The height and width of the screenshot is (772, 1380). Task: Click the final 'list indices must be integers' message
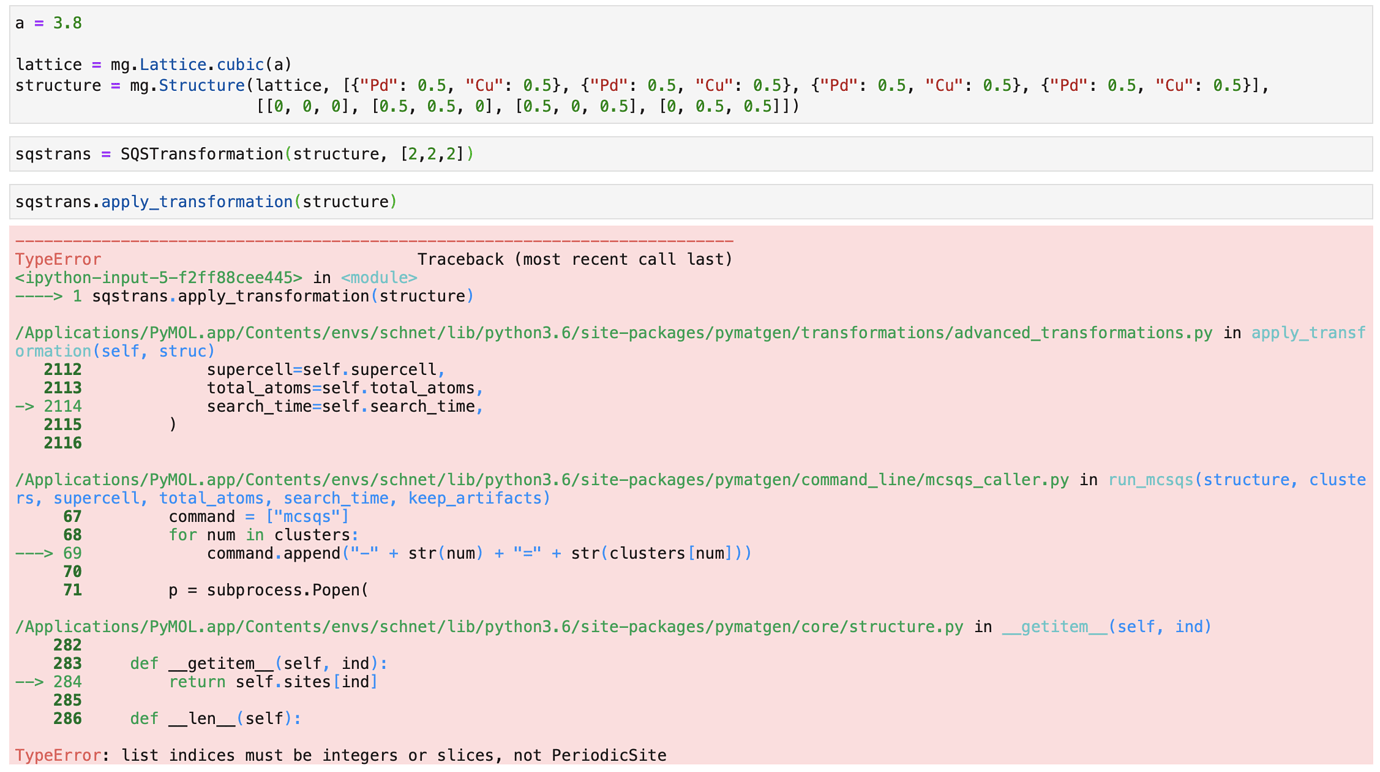point(393,755)
